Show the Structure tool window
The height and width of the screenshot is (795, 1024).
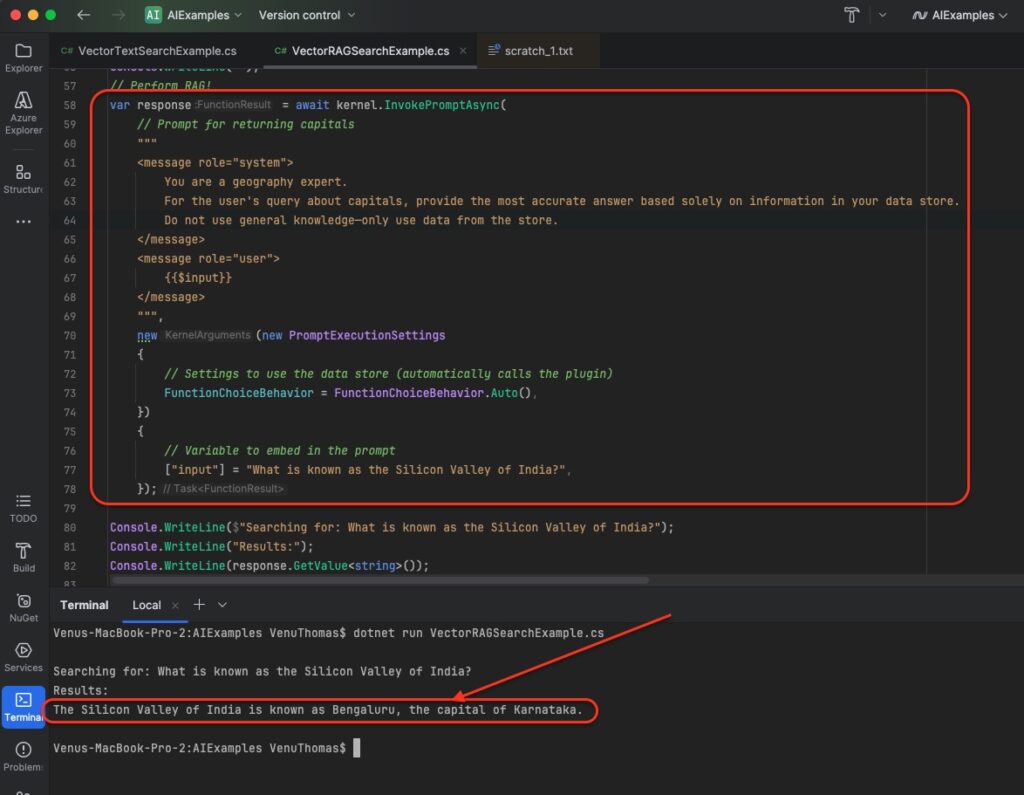[23, 178]
